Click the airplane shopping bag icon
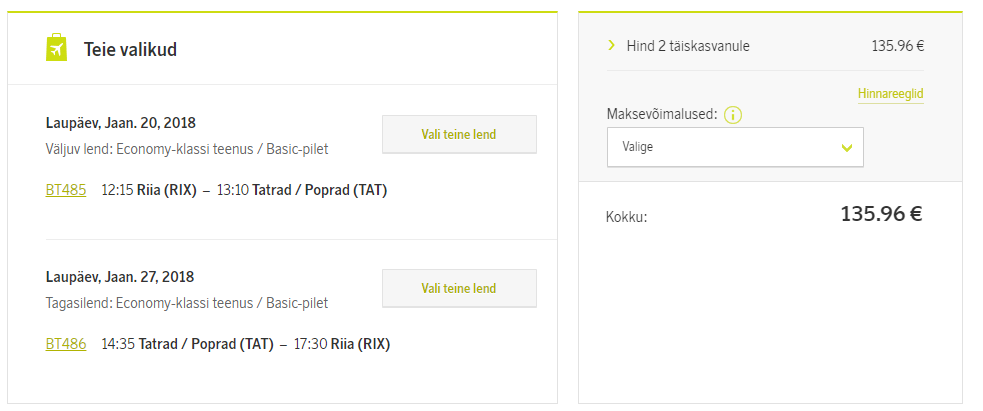The height and width of the screenshot is (411, 983). (x=56, y=48)
